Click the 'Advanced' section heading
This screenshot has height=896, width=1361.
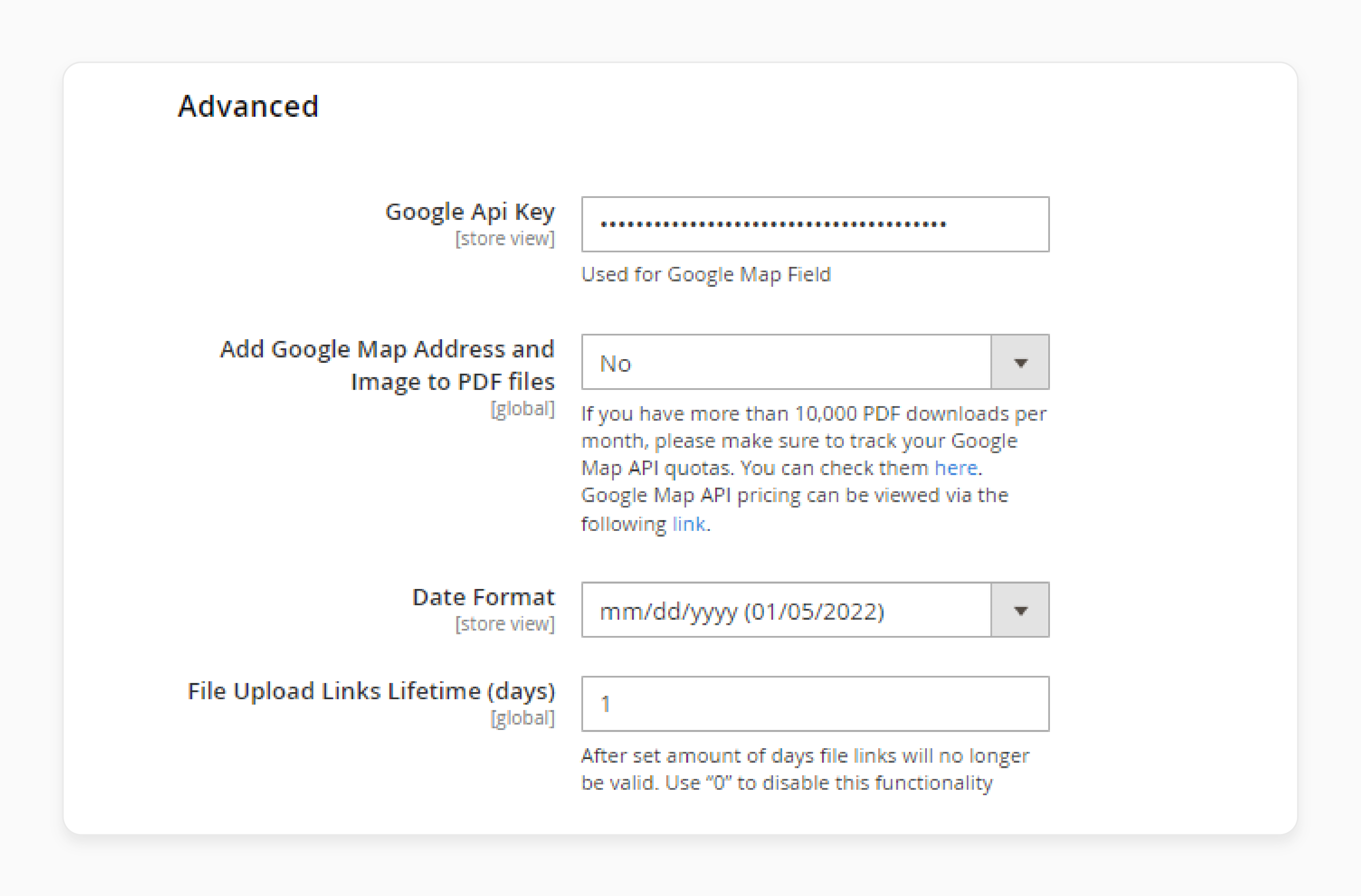click(248, 106)
